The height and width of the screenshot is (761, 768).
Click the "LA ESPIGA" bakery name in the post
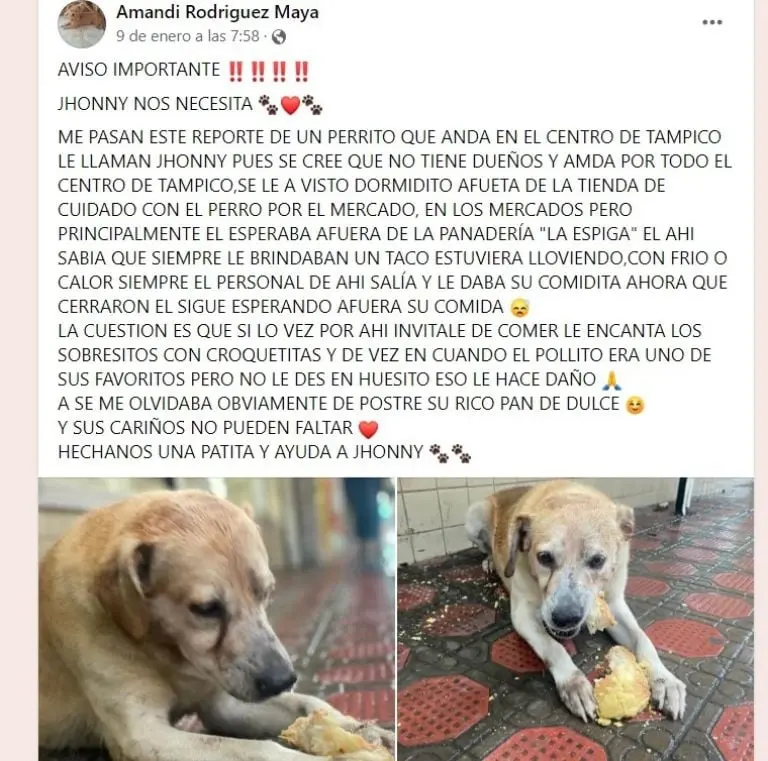pos(587,234)
